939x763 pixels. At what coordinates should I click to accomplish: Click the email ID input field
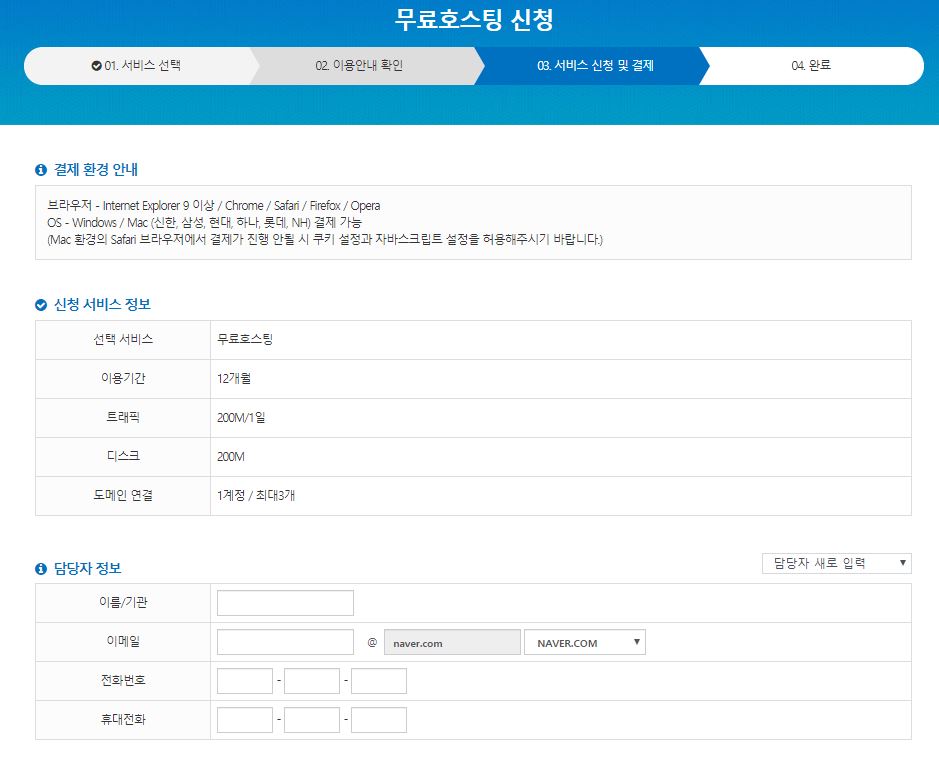tap(285, 643)
